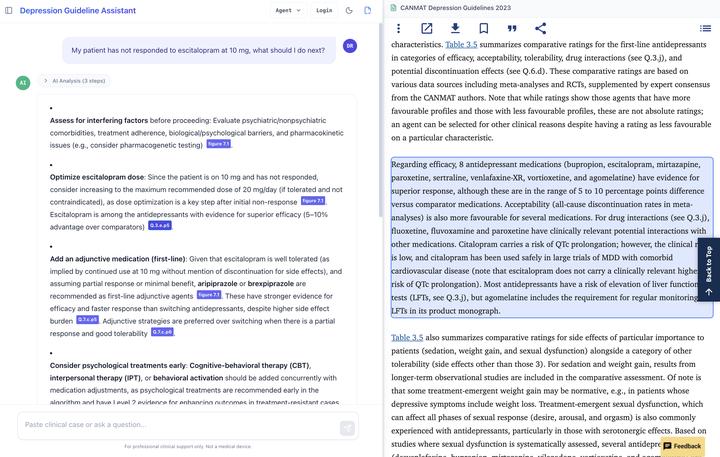Viewport: 720px width, 457px height.
Task: Open the Feedback button
Action: (x=682, y=446)
